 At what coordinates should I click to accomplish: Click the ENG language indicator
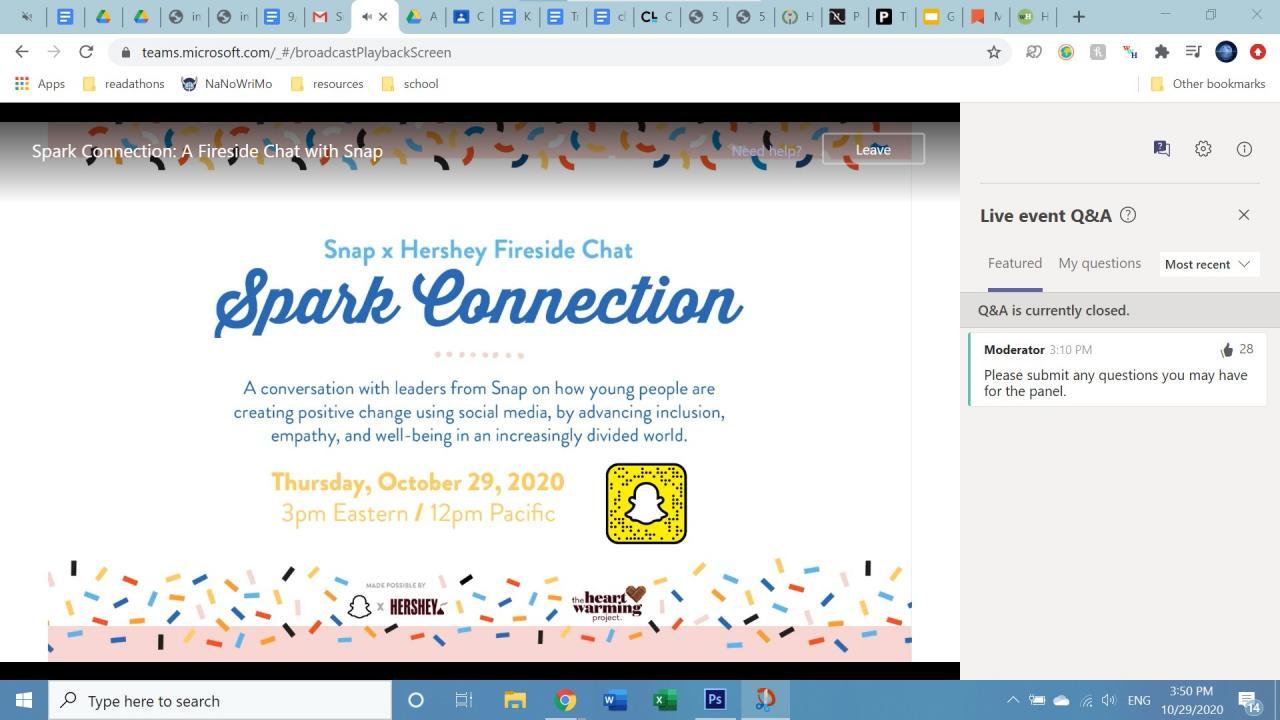1138,700
